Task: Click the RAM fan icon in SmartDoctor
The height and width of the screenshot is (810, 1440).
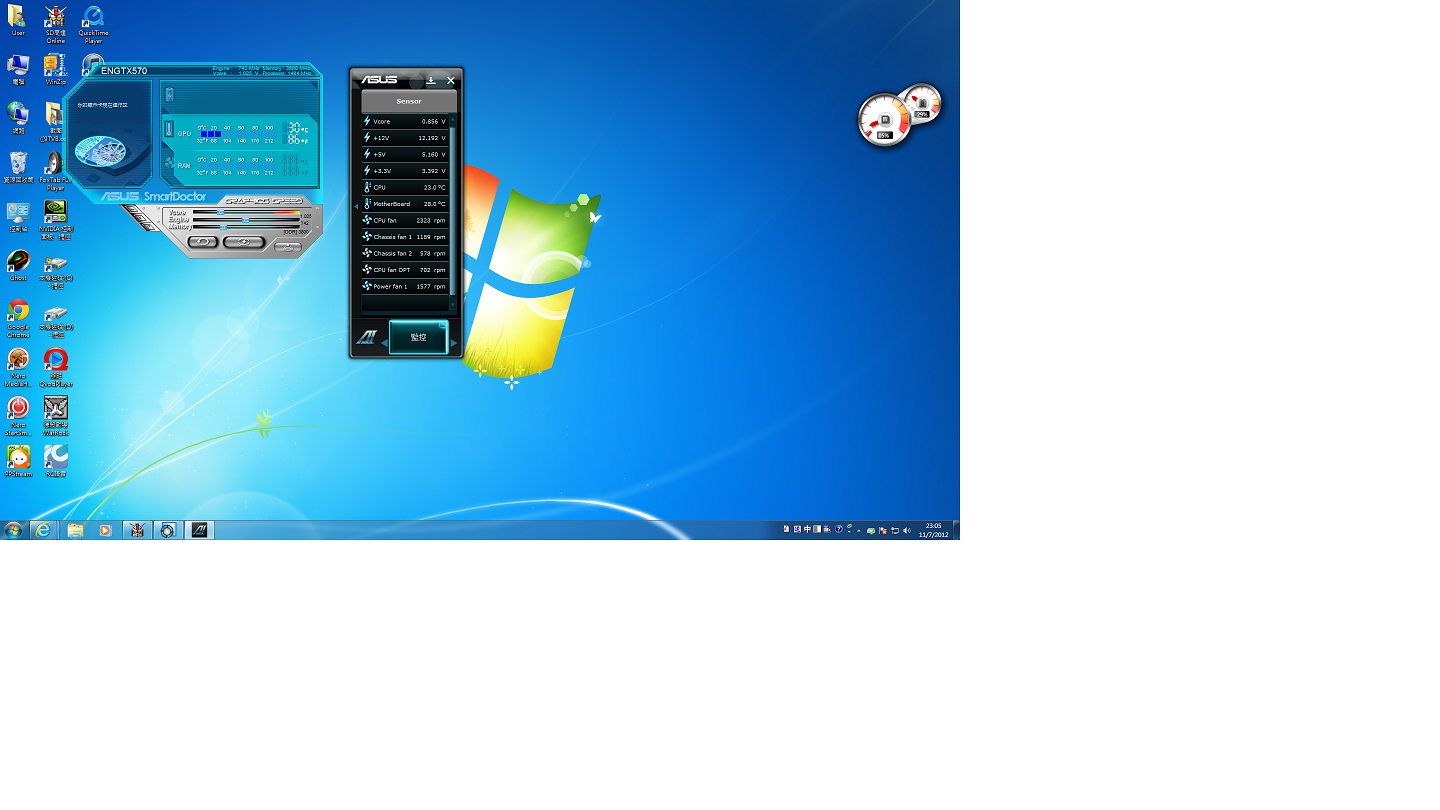Action: (x=169, y=163)
